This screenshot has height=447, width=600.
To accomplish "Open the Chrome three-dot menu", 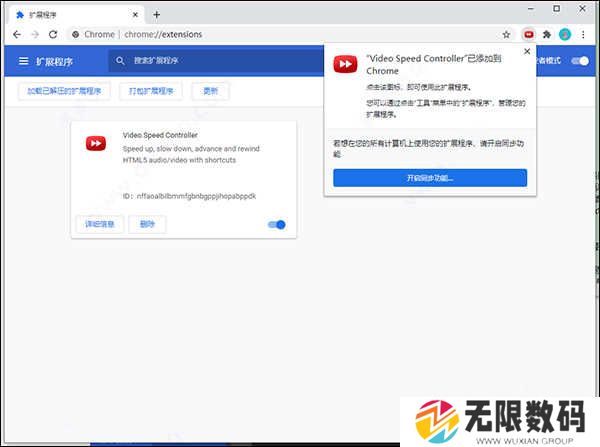I will (x=583, y=35).
